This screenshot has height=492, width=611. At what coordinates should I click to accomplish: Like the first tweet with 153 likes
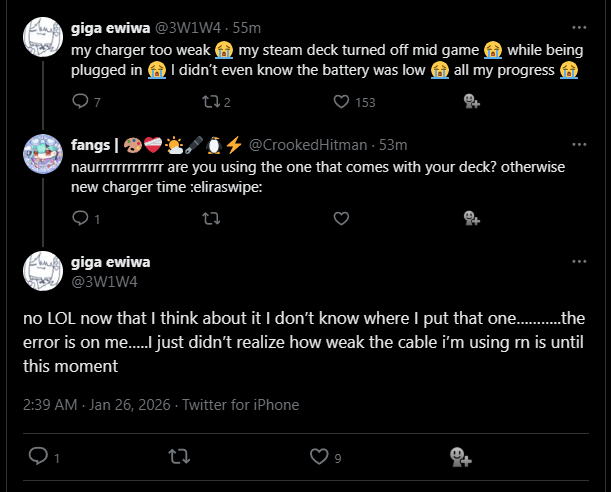pos(341,101)
